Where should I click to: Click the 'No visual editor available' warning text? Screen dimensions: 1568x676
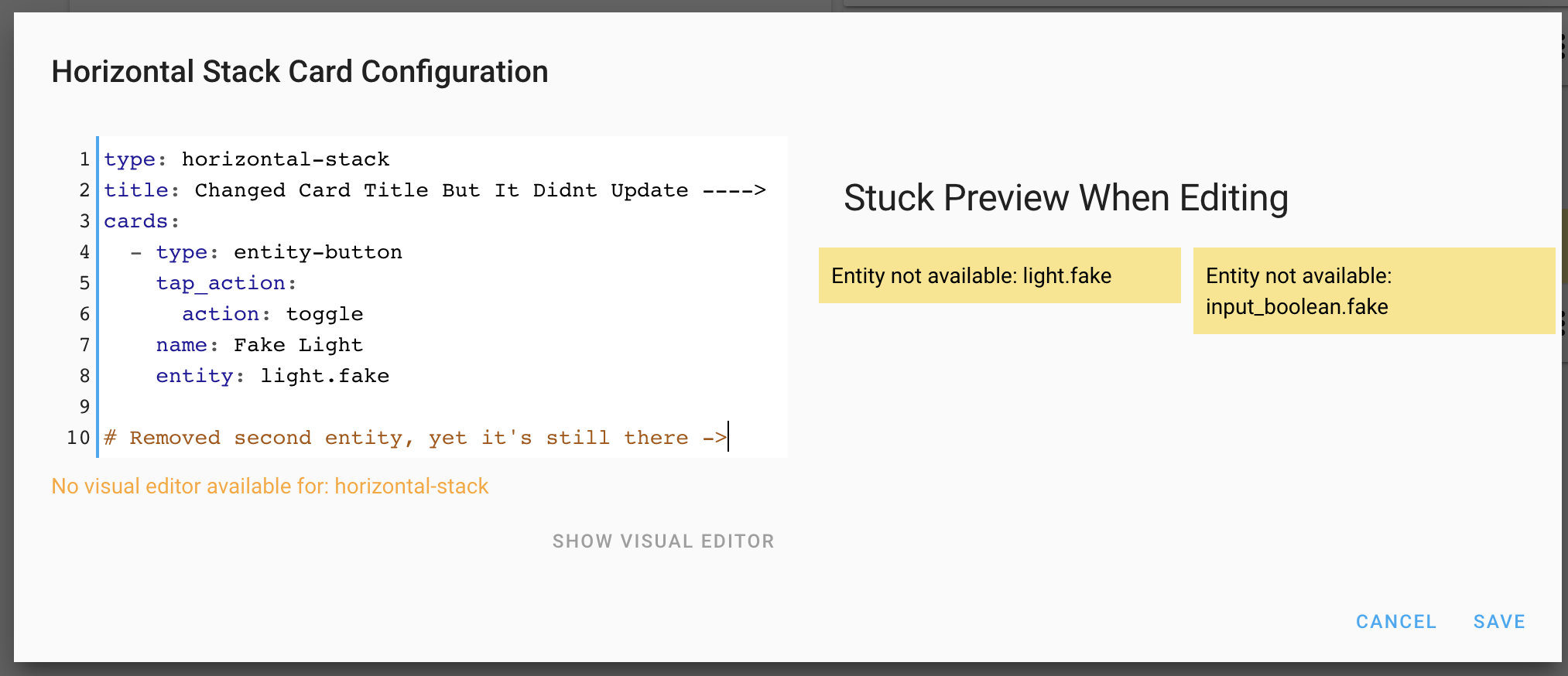pos(269,486)
